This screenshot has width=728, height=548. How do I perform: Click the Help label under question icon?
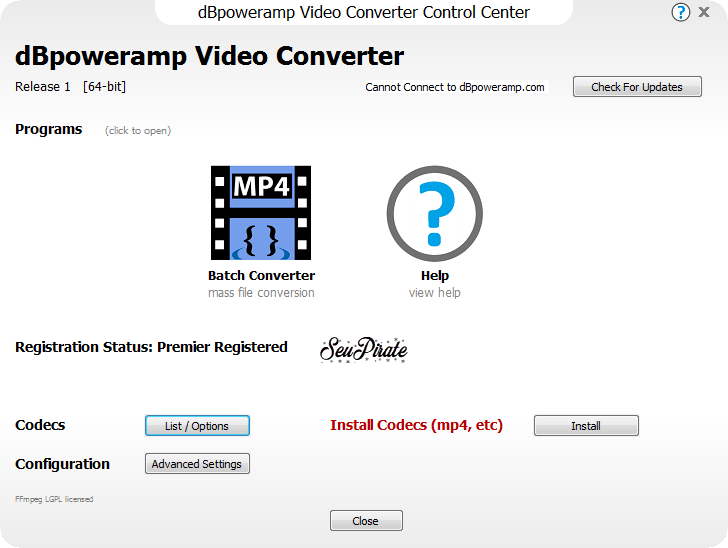coord(435,275)
